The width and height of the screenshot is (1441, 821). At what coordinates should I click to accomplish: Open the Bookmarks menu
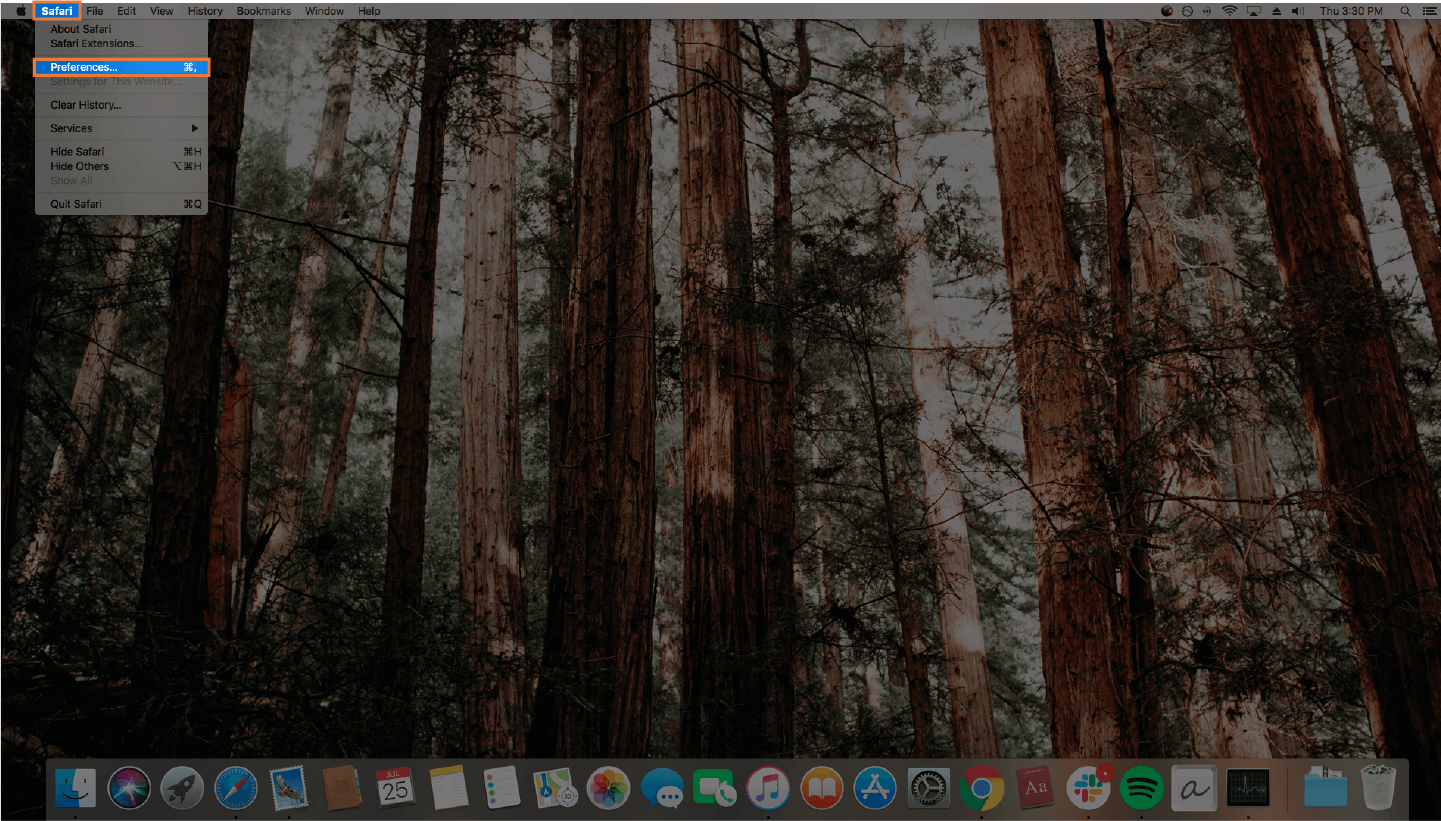(264, 11)
